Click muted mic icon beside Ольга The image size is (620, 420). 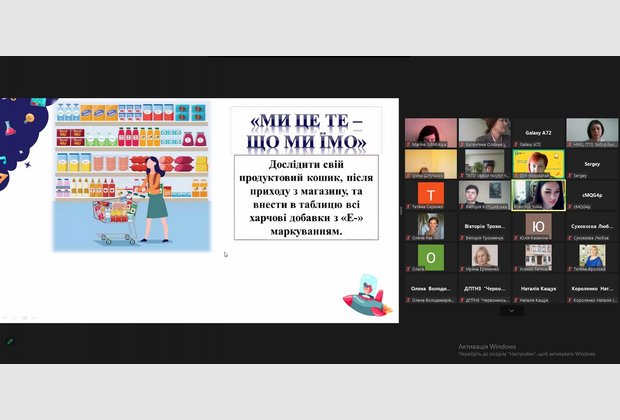coord(408,269)
